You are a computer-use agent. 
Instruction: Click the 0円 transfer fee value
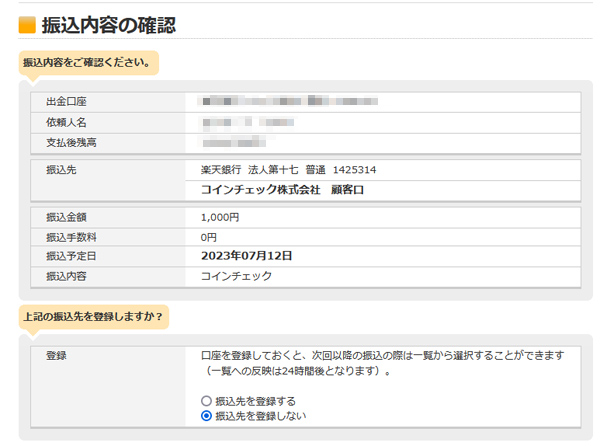coord(209,237)
